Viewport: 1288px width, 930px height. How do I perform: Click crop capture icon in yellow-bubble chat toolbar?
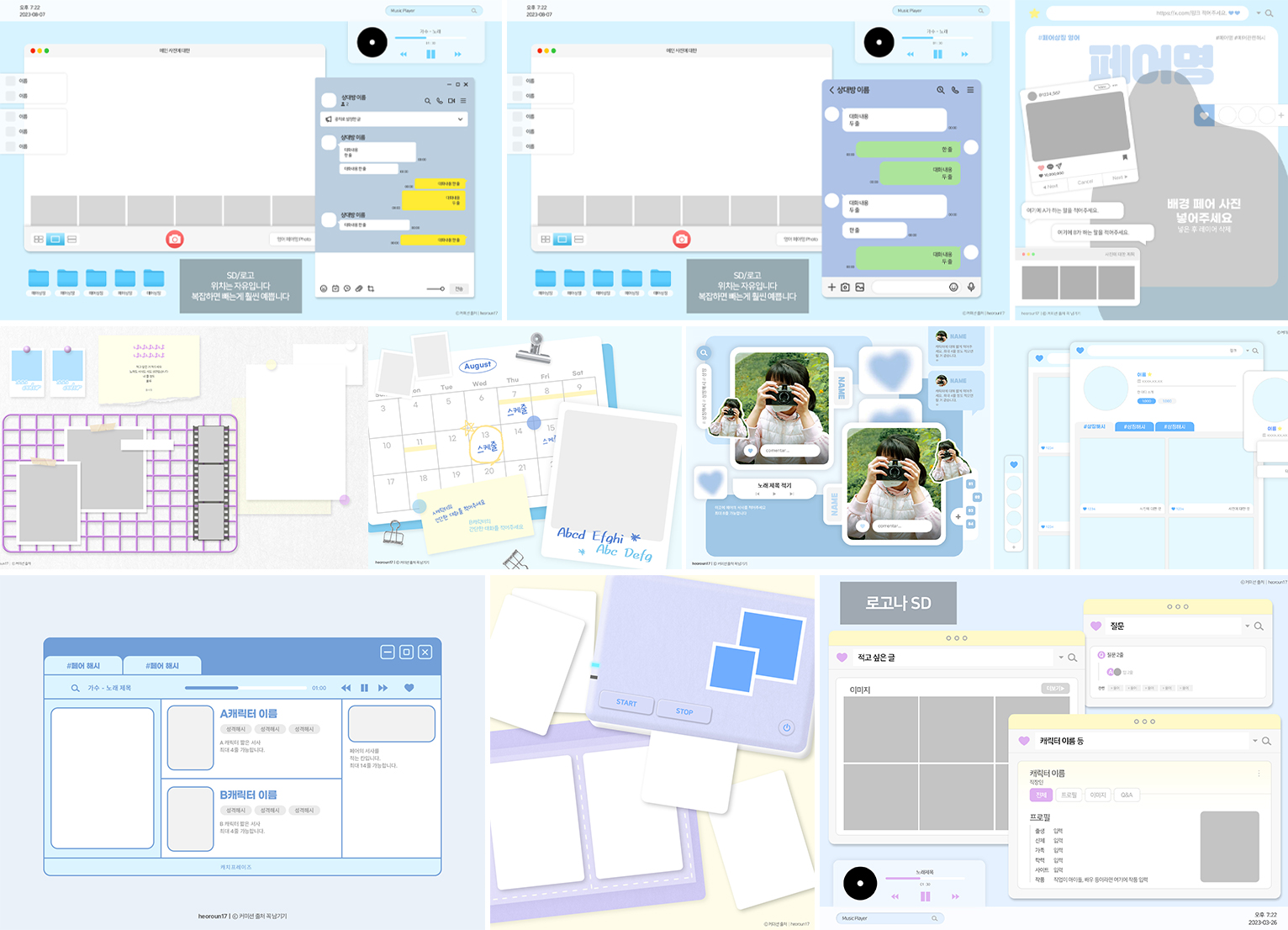click(x=371, y=288)
